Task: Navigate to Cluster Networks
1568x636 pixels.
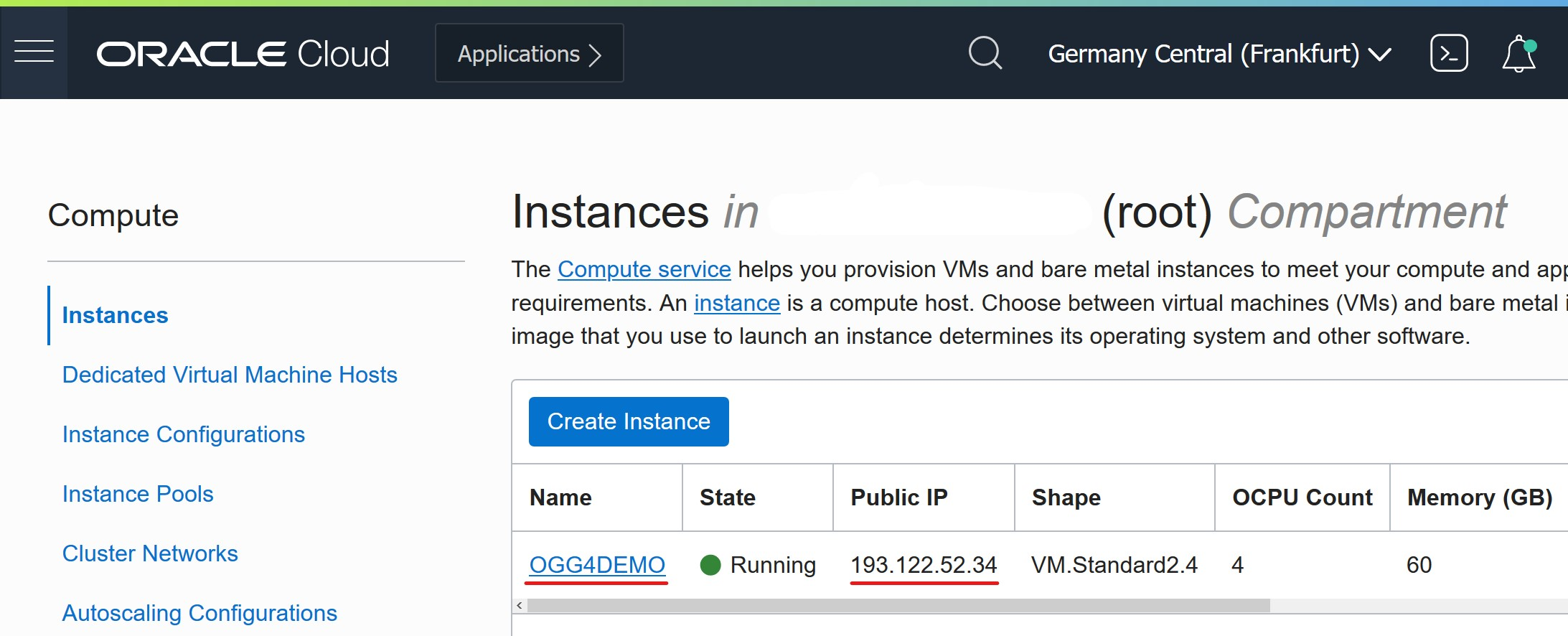Action: coord(150,553)
